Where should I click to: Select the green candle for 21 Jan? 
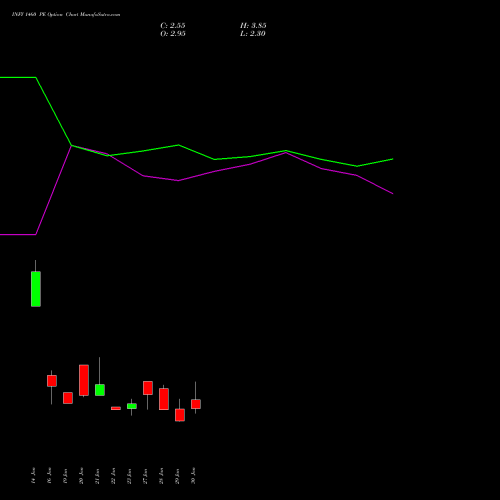click(x=100, y=390)
